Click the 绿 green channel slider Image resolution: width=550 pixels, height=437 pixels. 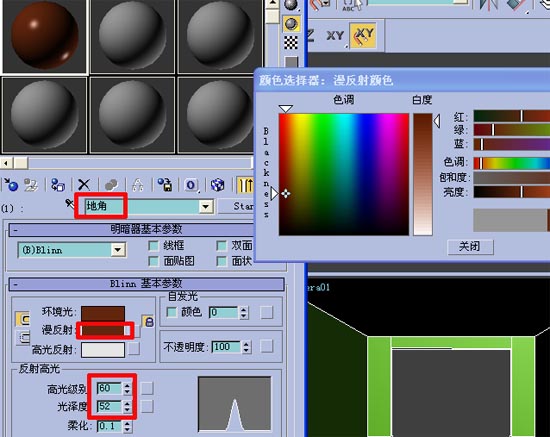coord(512,130)
